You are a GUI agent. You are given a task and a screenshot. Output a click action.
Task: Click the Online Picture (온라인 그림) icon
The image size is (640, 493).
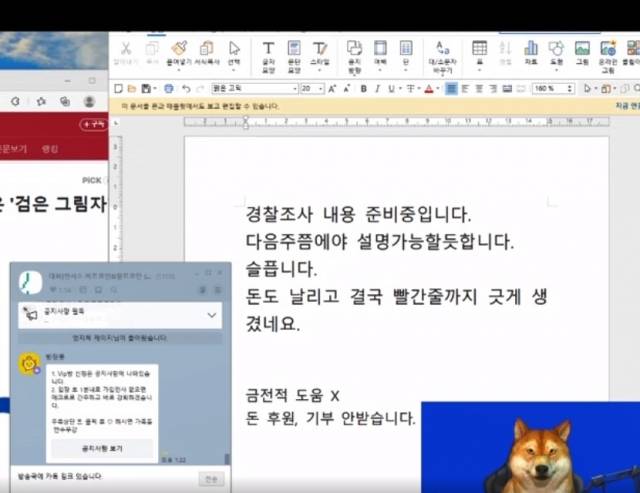(x=608, y=48)
